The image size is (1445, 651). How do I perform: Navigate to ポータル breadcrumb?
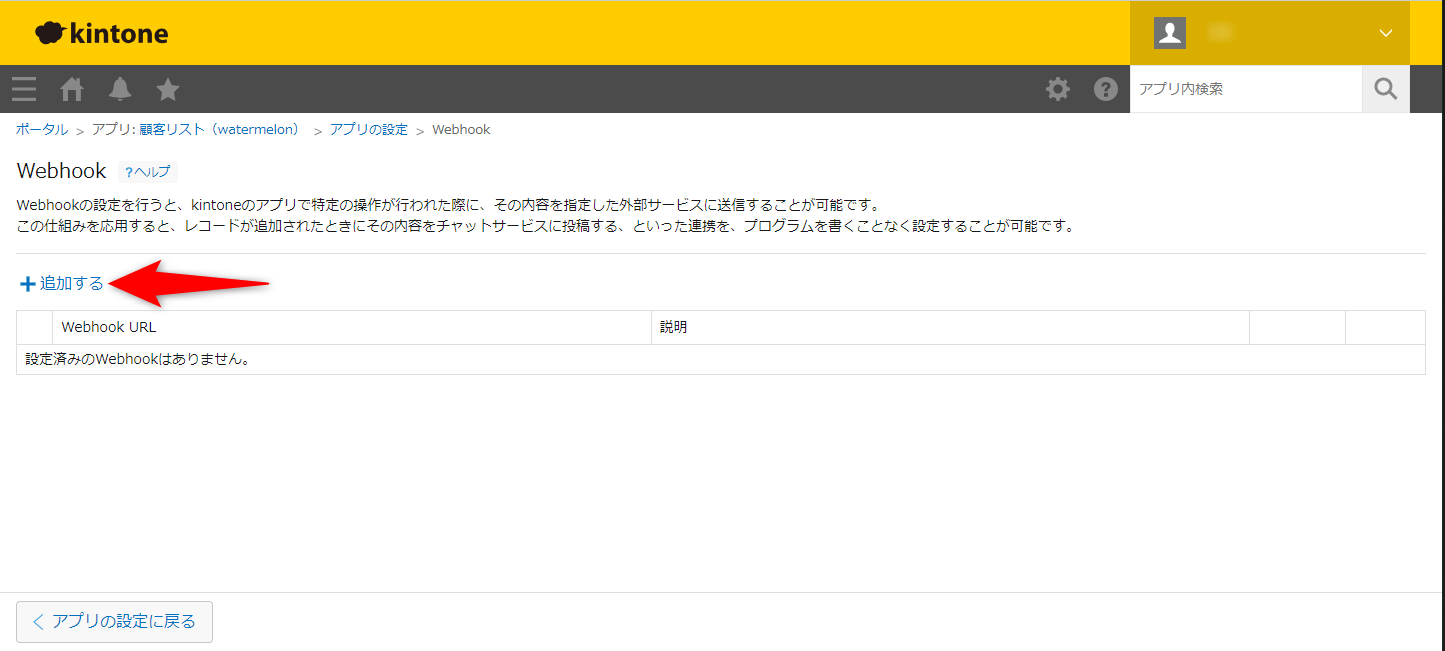tap(42, 130)
